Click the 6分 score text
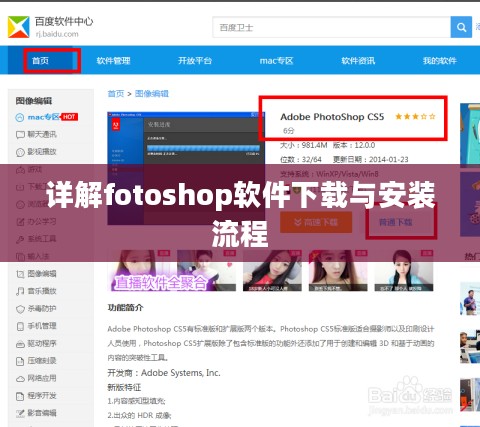Image resolution: width=480 pixels, height=427 pixels. pyautogui.click(x=289, y=131)
